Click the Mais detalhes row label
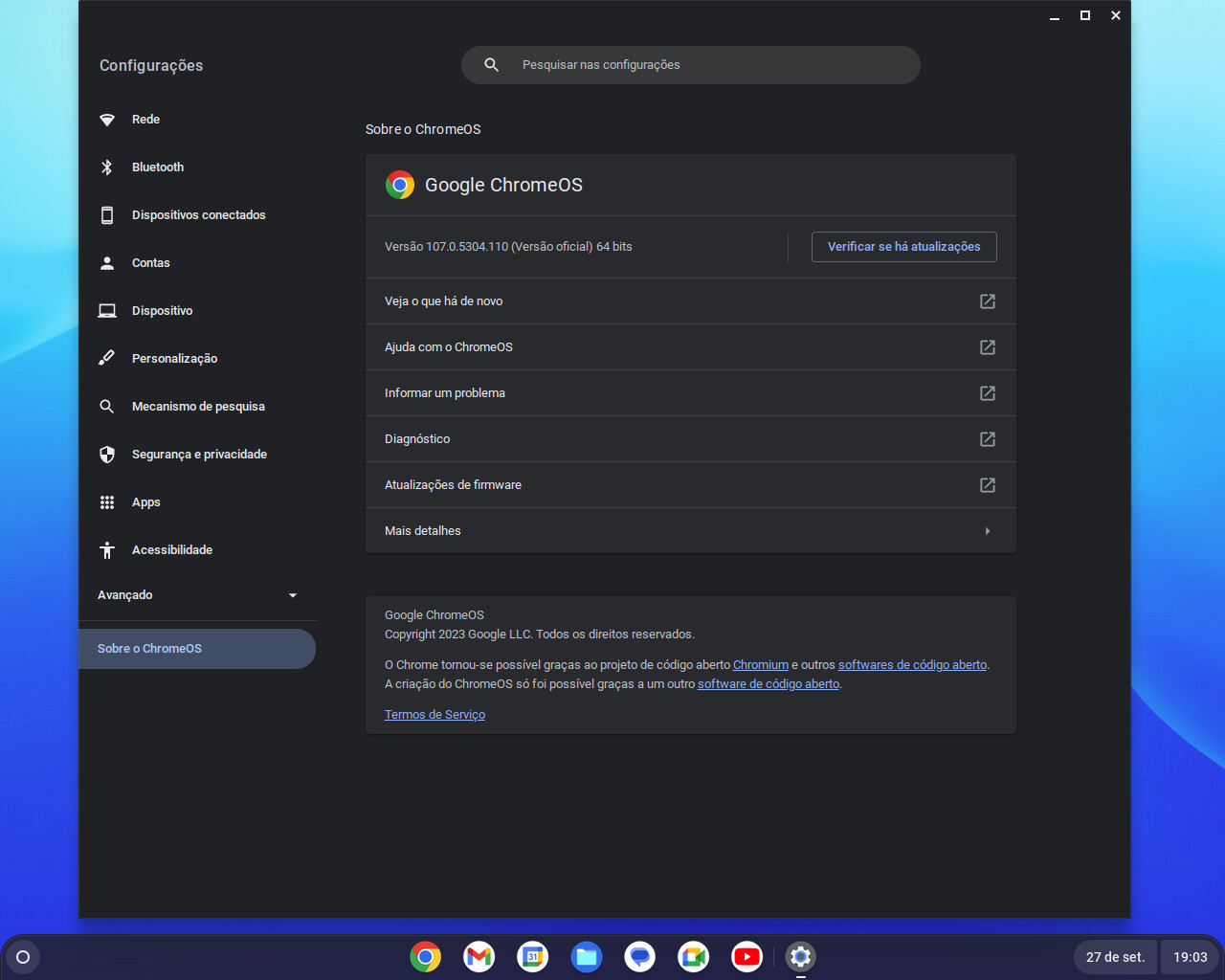The height and width of the screenshot is (980, 1225). tap(423, 531)
